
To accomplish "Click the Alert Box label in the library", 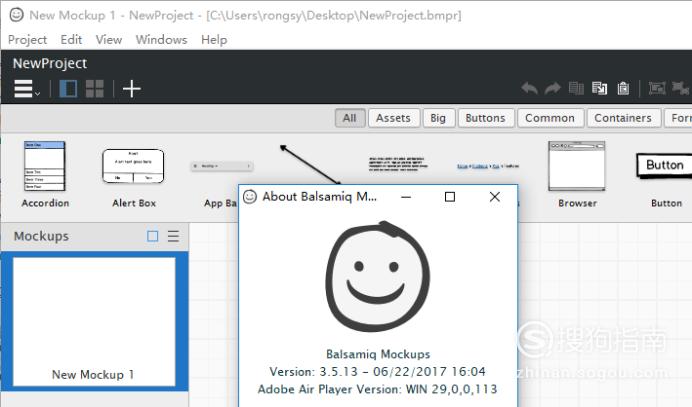I will coord(134,203).
